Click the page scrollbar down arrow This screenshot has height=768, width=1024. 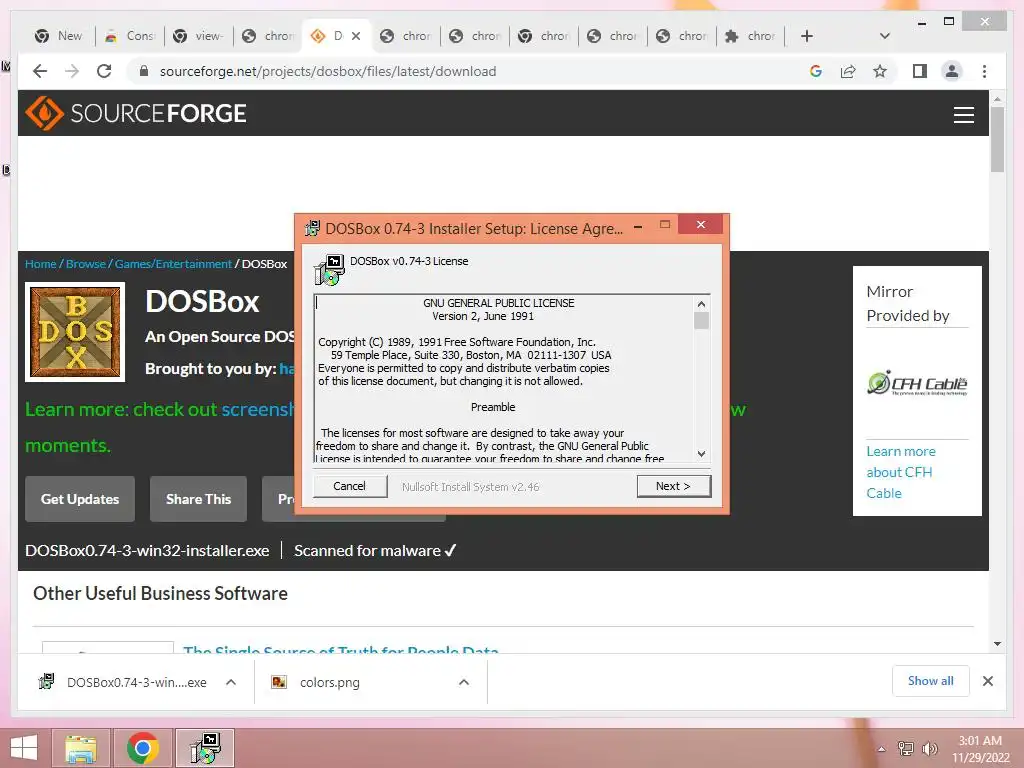[x=997, y=644]
